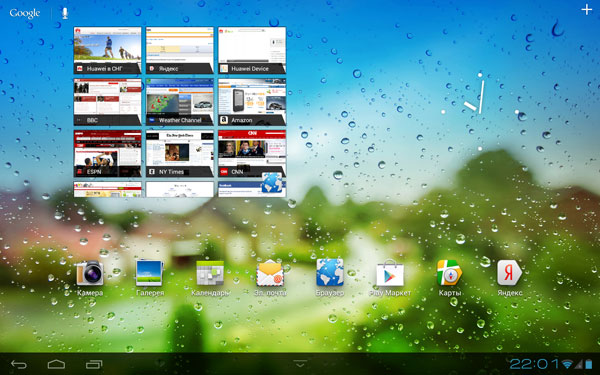Tap the Home navigation button

[56, 364]
